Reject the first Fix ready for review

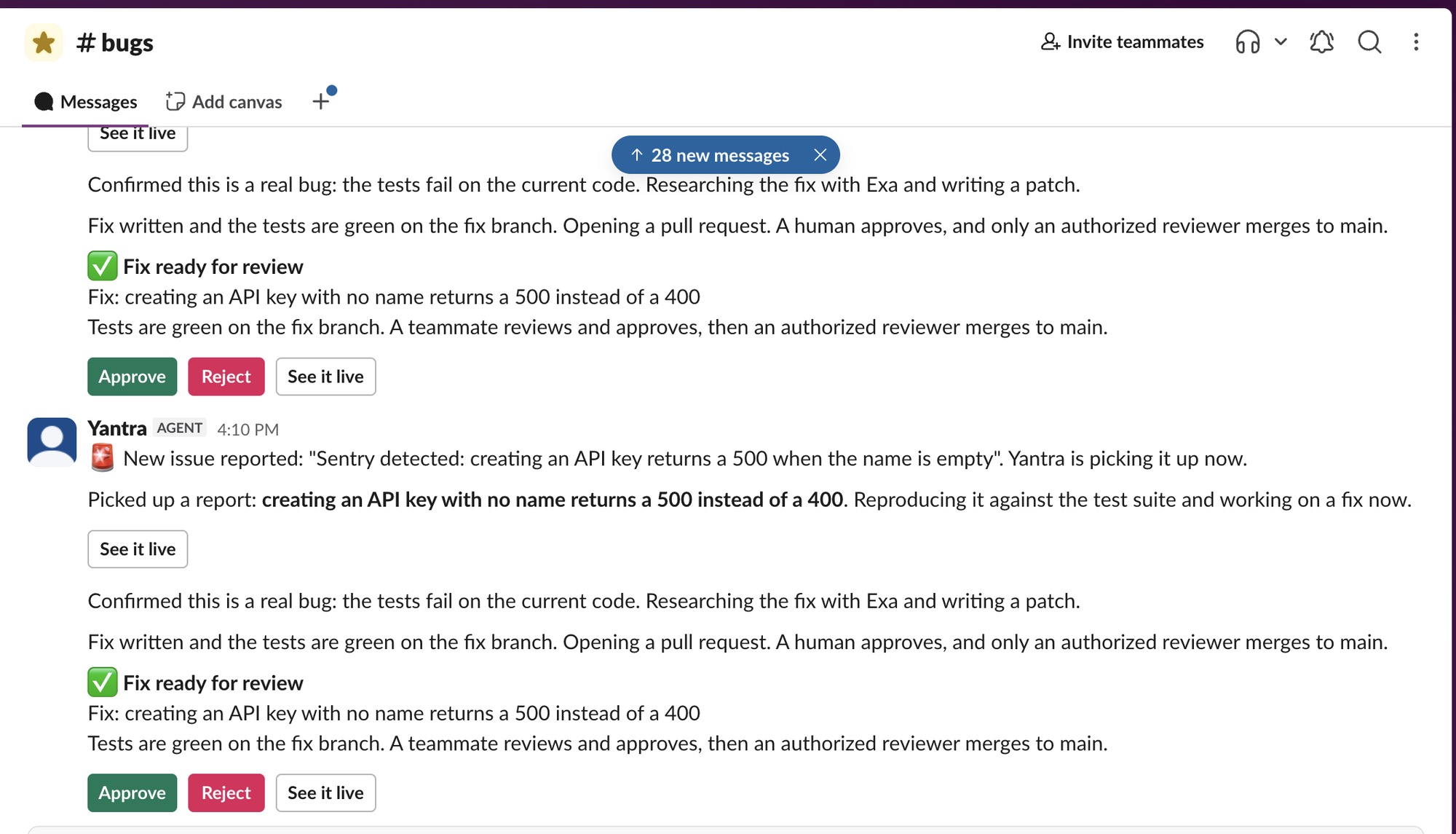coord(226,377)
